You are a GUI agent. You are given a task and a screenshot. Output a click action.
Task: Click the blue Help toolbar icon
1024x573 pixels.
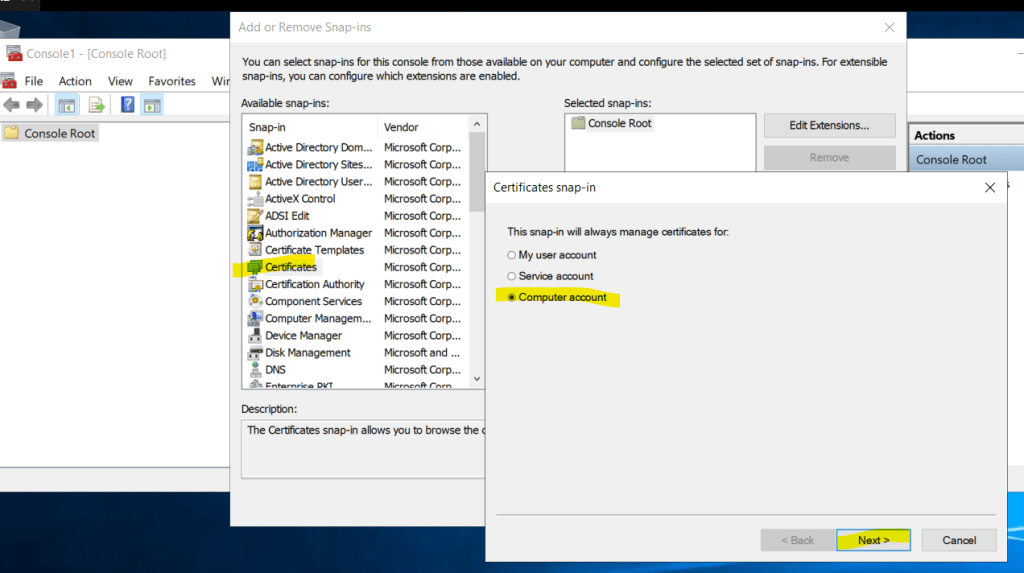pyautogui.click(x=127, y=105)
